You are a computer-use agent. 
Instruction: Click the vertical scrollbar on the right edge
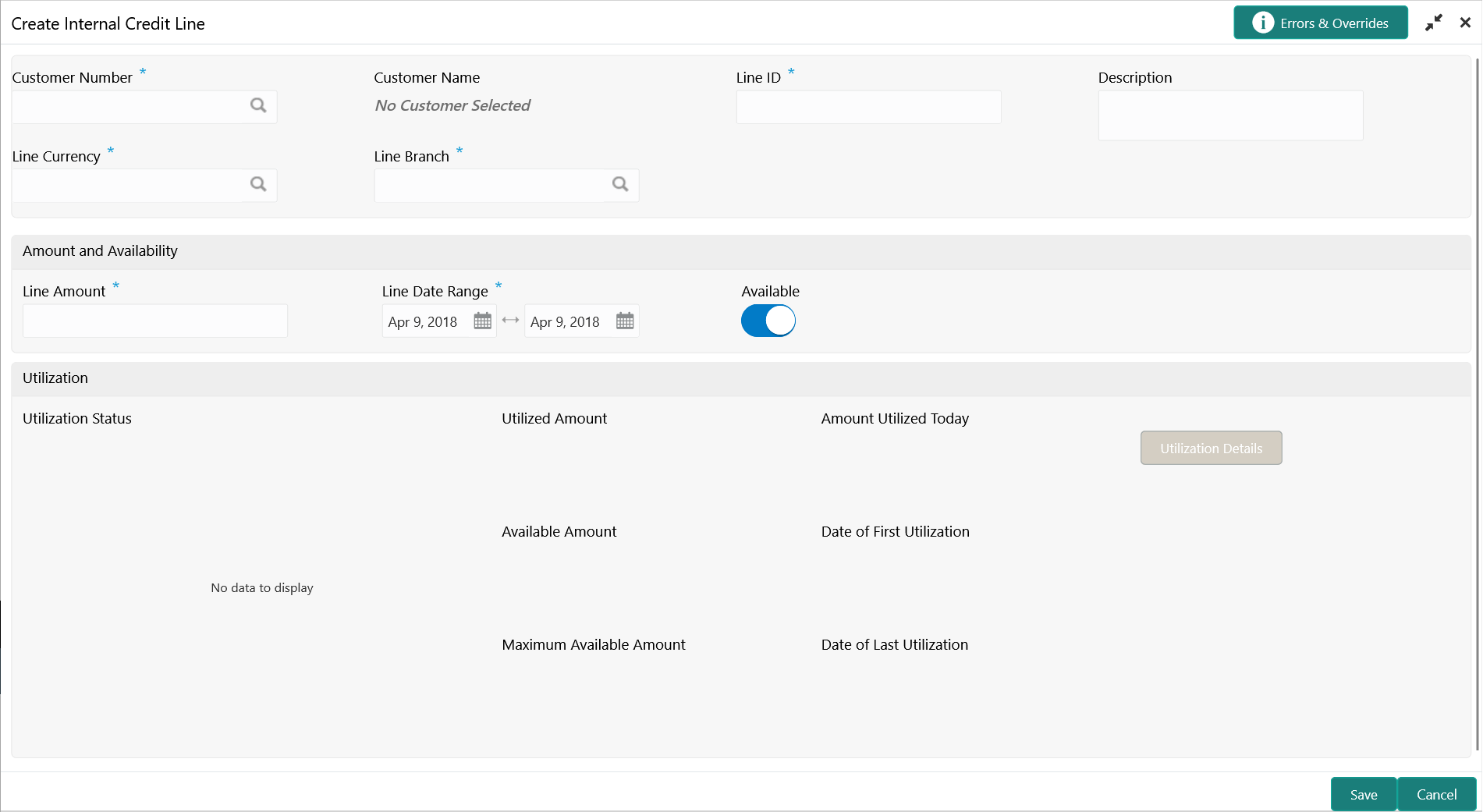[1477, 406]
